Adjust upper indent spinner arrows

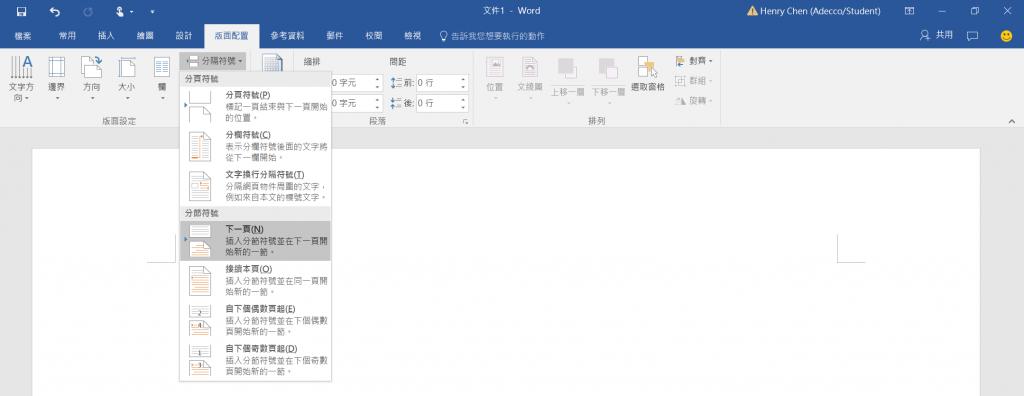[377, 83]
